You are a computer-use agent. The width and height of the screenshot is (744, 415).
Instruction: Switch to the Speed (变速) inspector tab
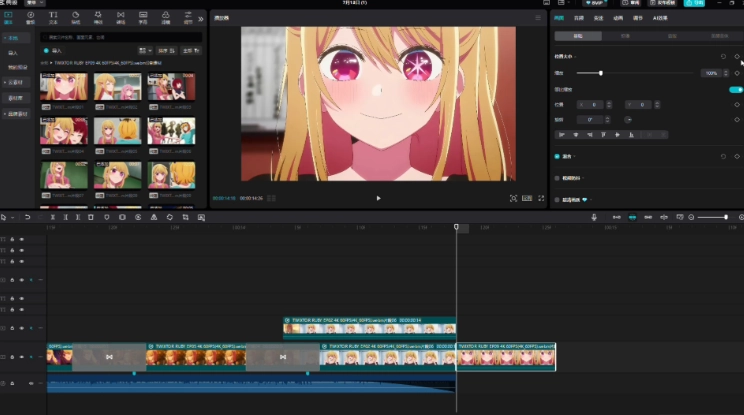[x=598, y=18]
